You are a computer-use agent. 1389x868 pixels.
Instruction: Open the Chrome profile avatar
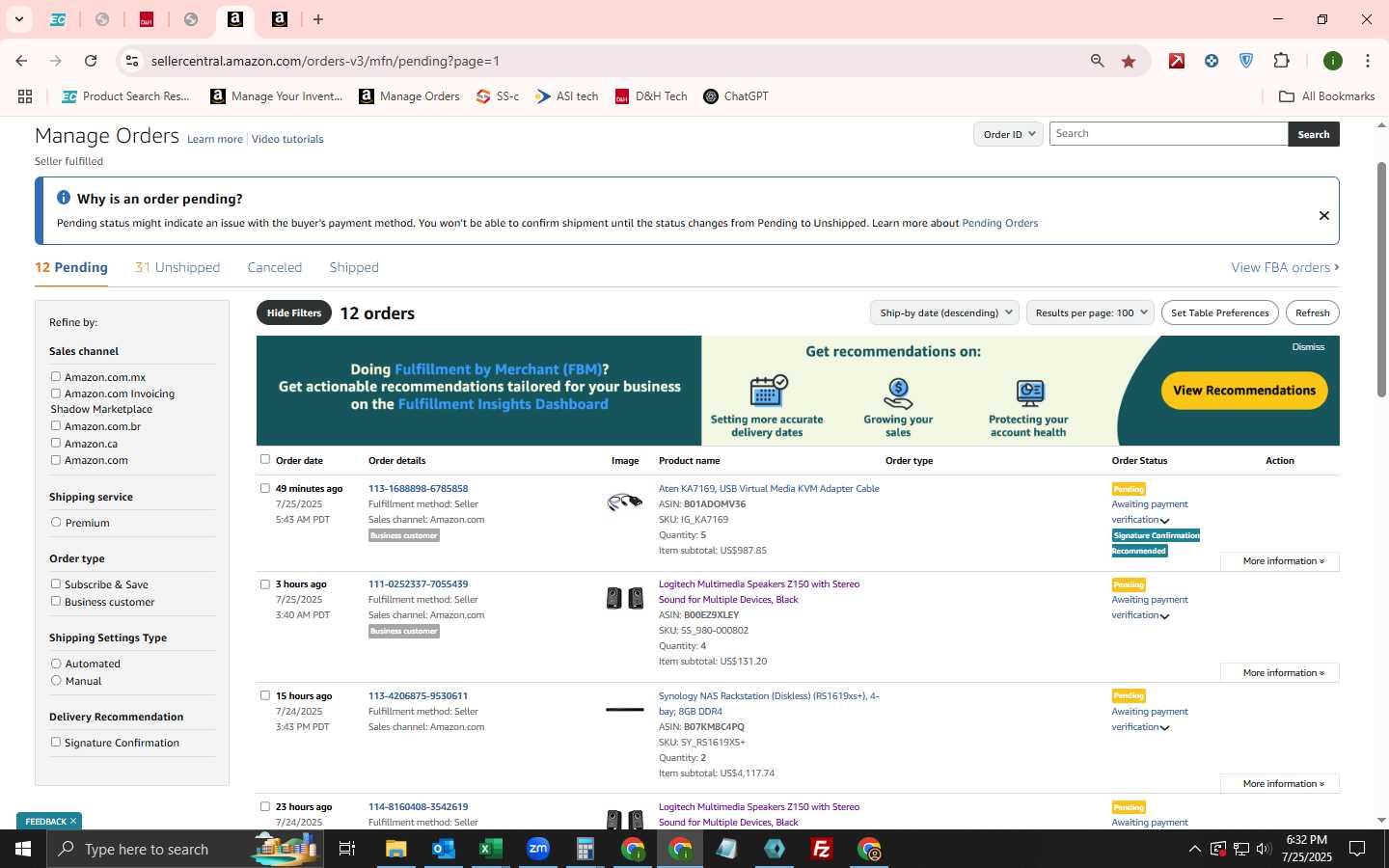tap(1333, 61)
